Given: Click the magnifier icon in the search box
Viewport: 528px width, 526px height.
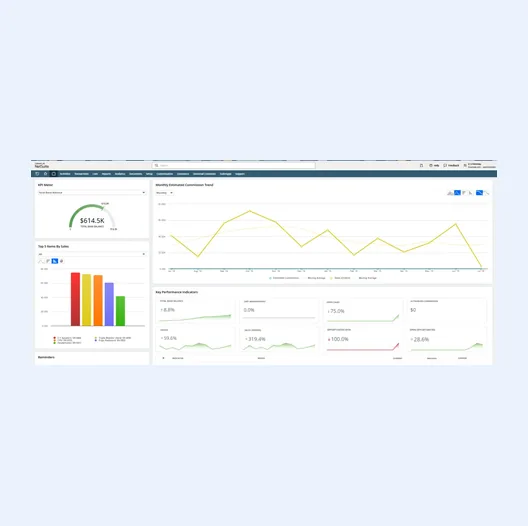Looking at the screenshot, I should pyautogui.click(x=156, y=165).
